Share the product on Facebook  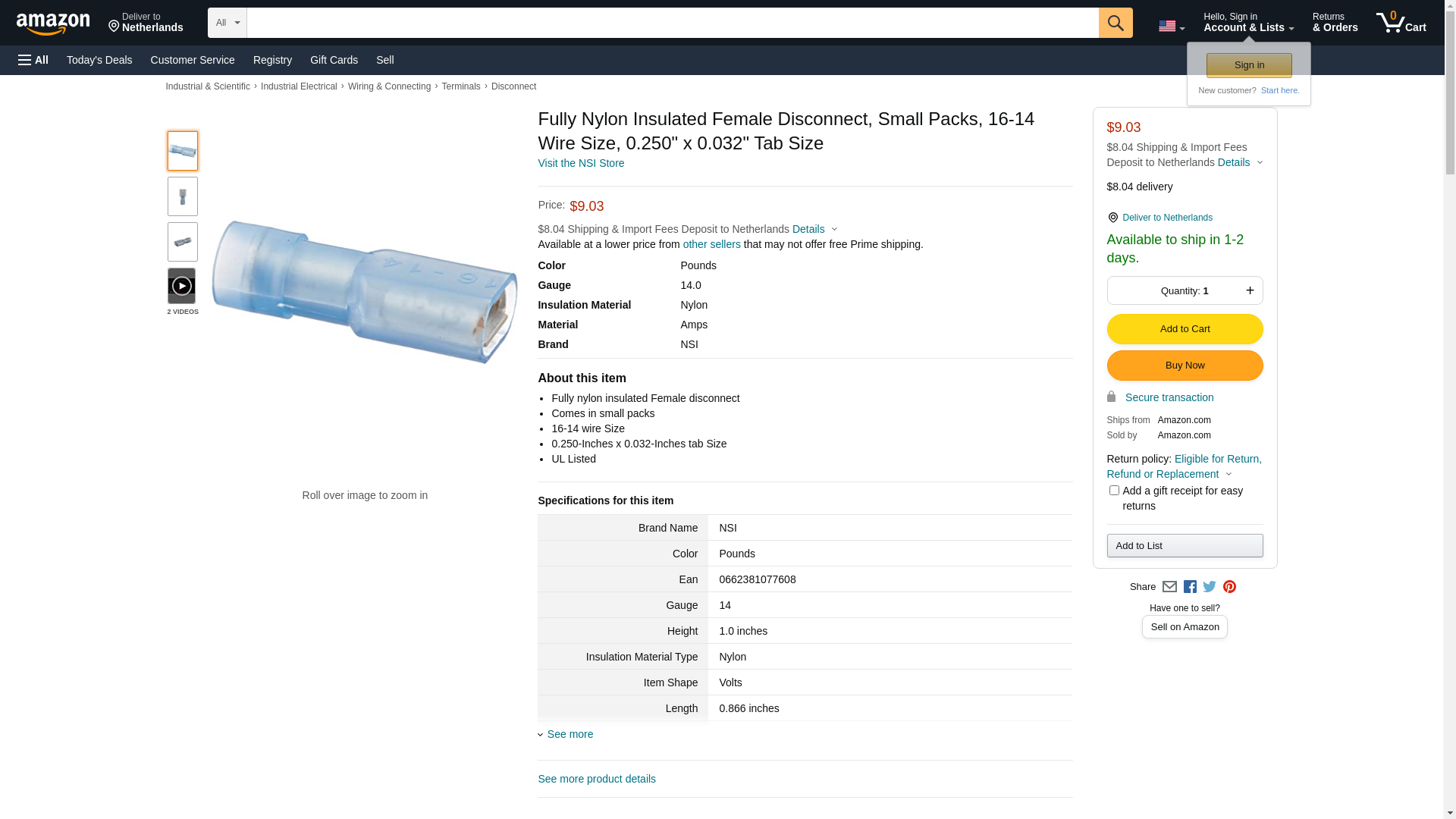point(1190,587)
